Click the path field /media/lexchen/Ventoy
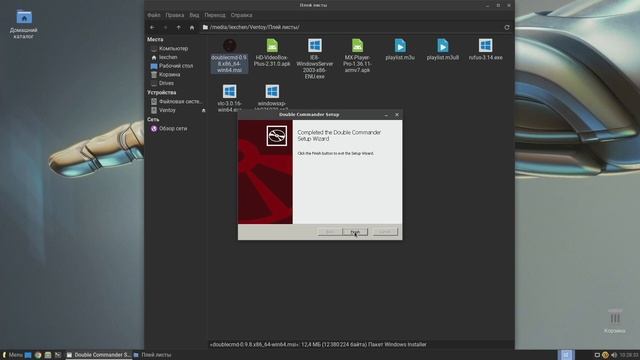The width and height of the screenshot is (640, 360). pos(351,27)
